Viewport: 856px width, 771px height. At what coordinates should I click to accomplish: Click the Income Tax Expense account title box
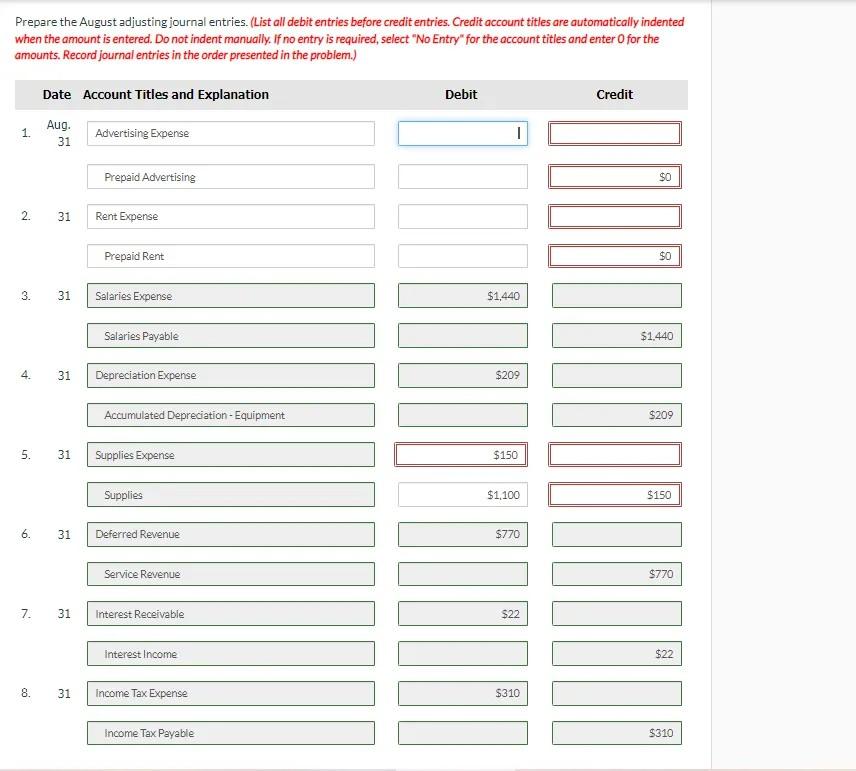[230, 693]
